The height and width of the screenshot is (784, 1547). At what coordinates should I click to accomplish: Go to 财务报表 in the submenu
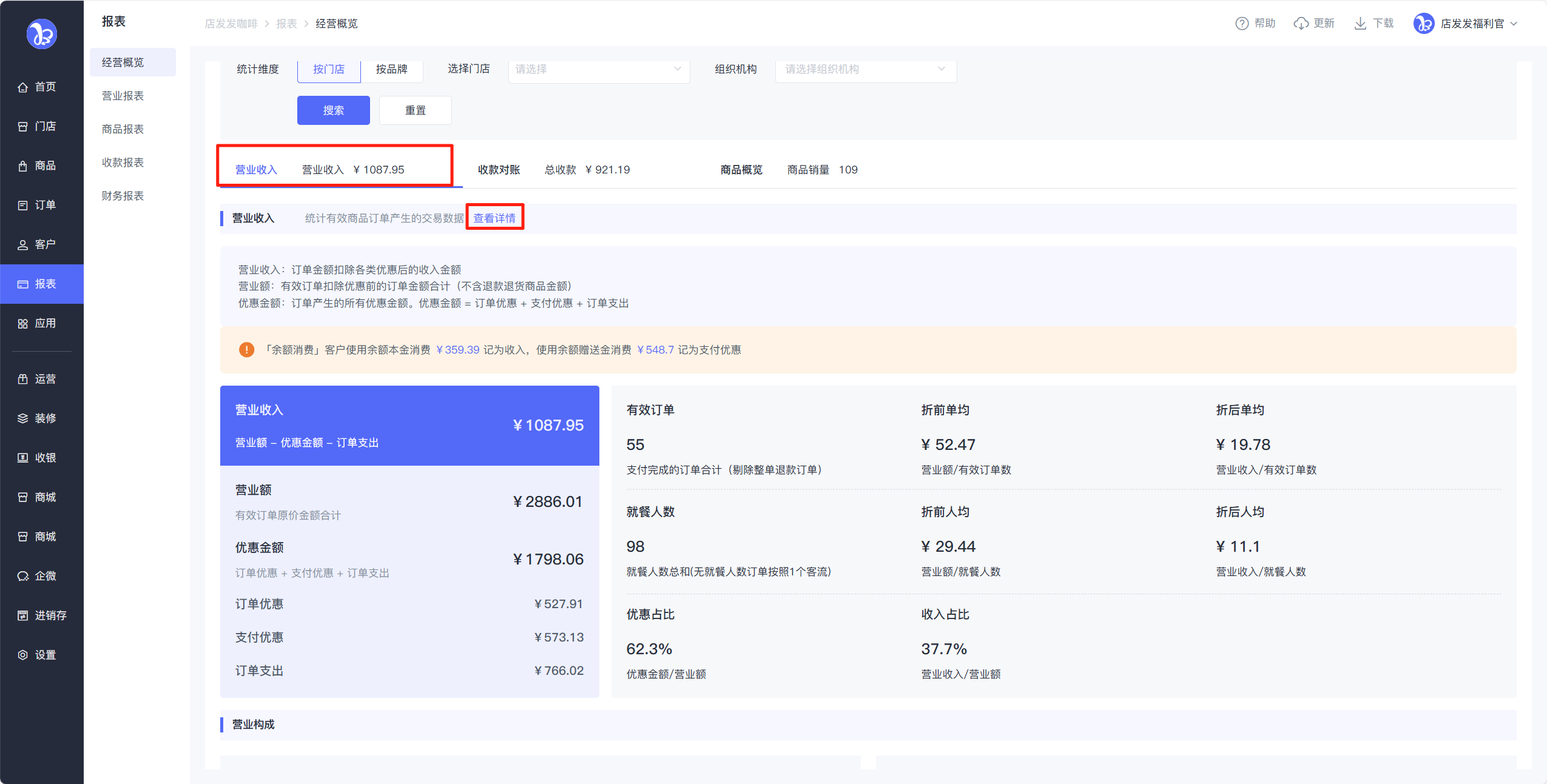pos(123,196)
